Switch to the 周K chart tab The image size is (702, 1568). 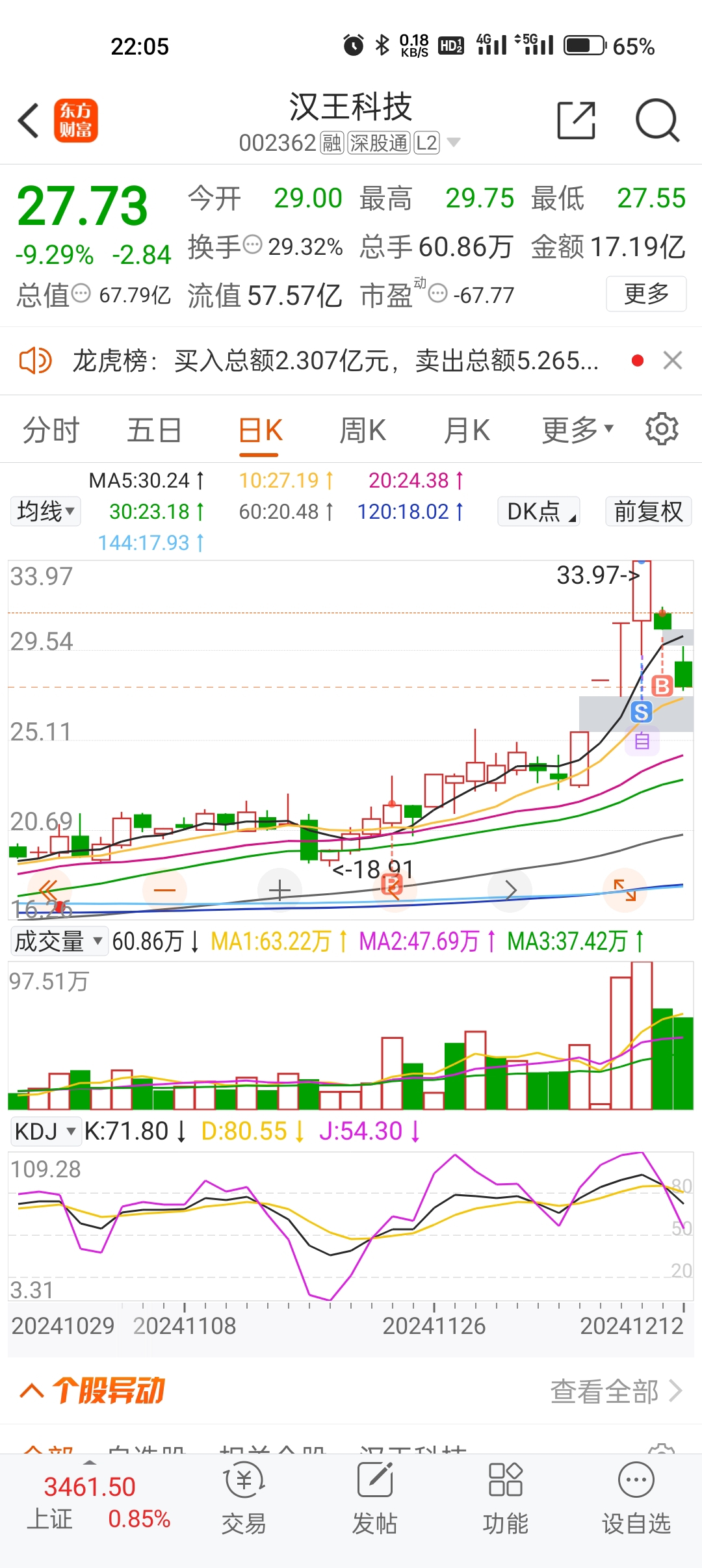point(363,430)
